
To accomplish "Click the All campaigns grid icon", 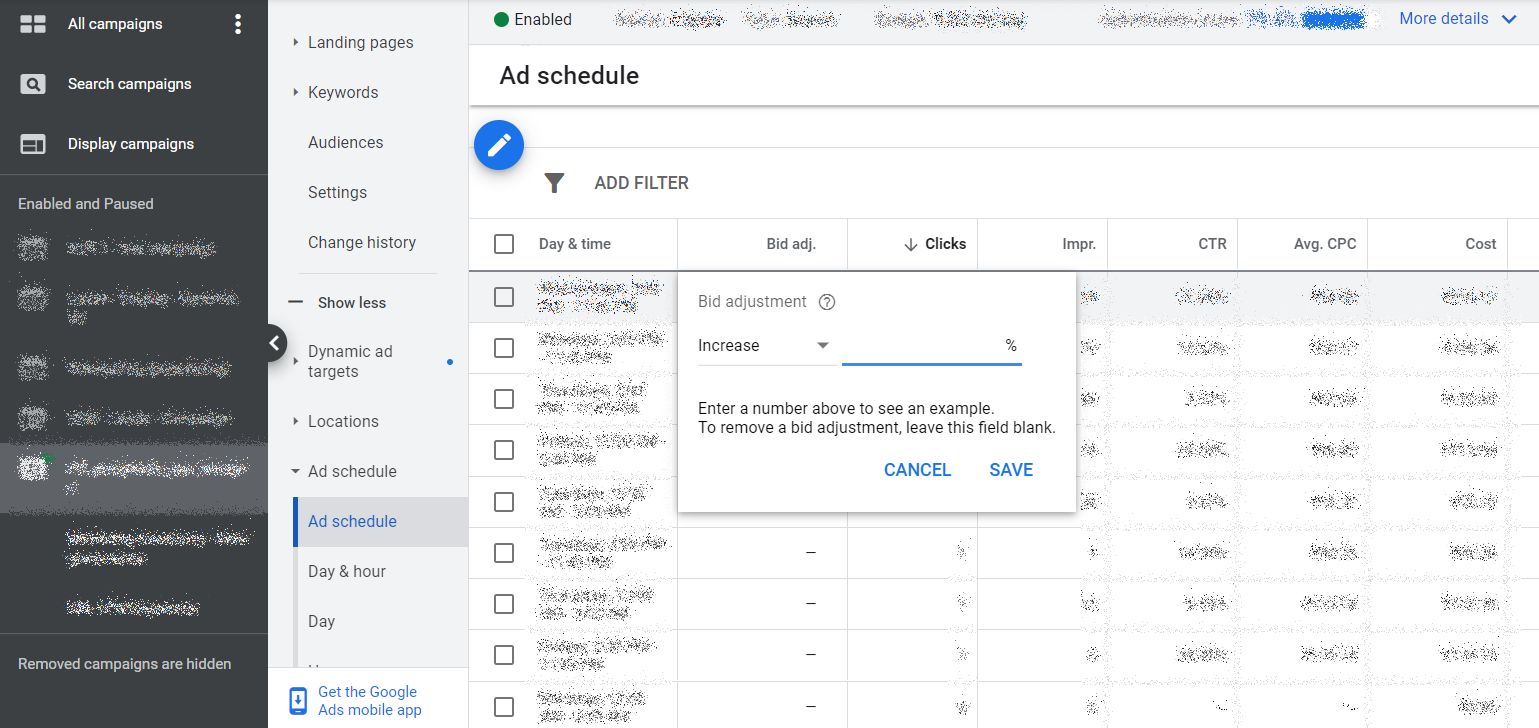I will pos(30,23).
